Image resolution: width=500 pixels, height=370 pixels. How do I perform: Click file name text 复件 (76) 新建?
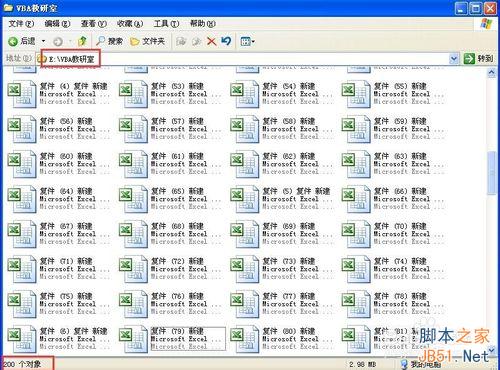(x=177, y=296)
